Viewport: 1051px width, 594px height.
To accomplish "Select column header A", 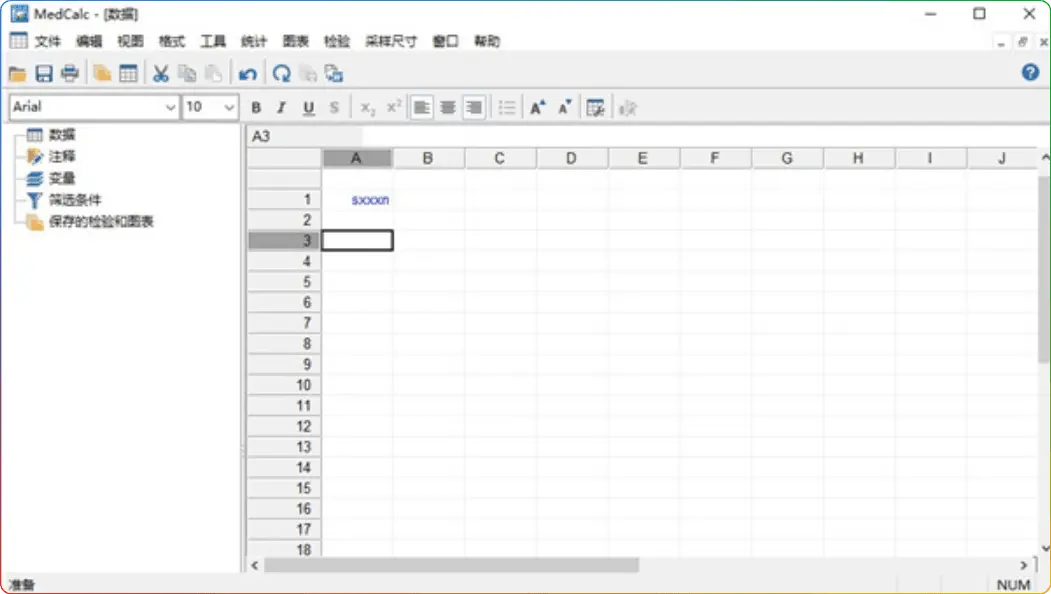I will coord(357,158).
